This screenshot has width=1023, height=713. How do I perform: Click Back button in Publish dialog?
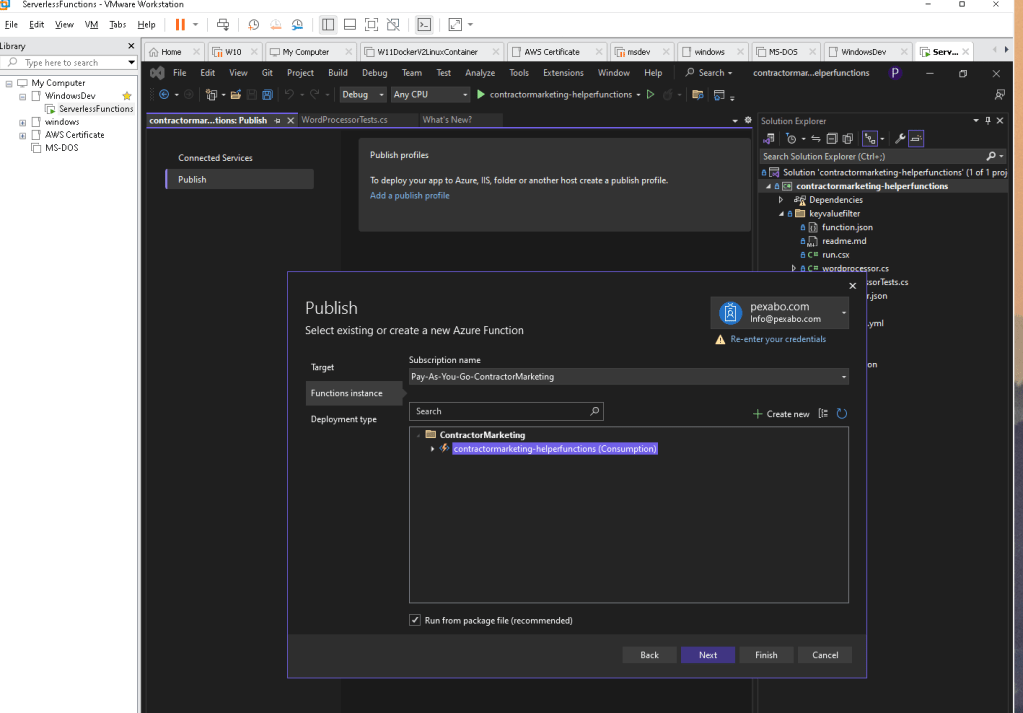pyautogui.click(x=649, y=655)
